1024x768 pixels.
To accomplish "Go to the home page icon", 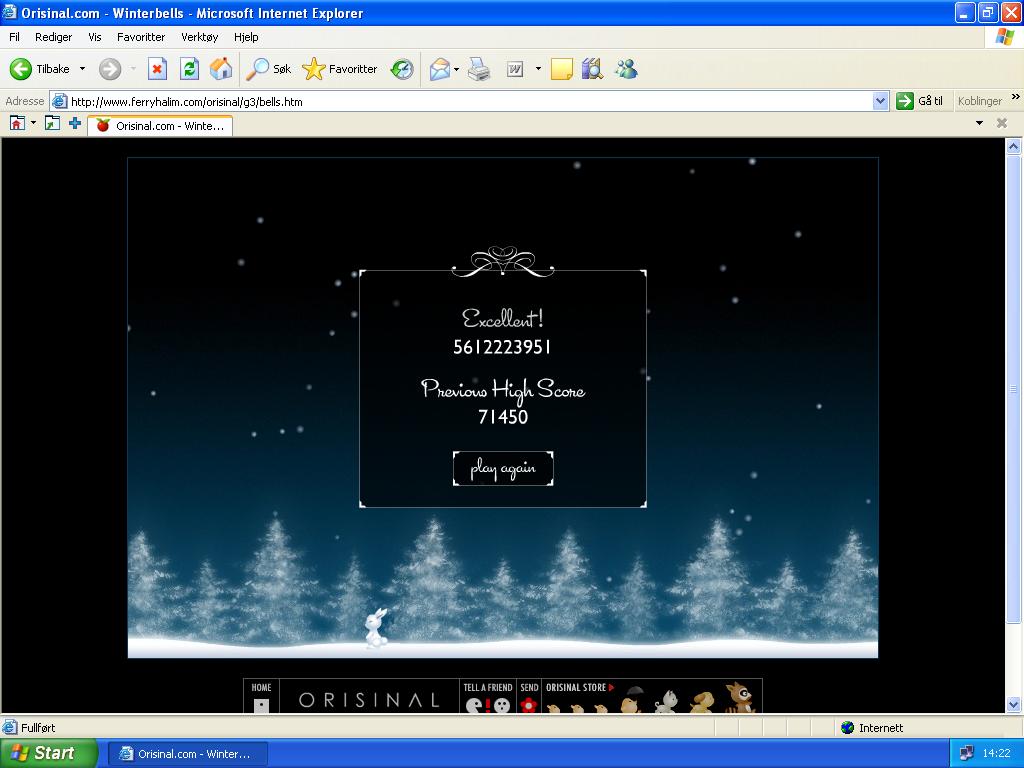I will pyautogui.click(x=221, y=69).
